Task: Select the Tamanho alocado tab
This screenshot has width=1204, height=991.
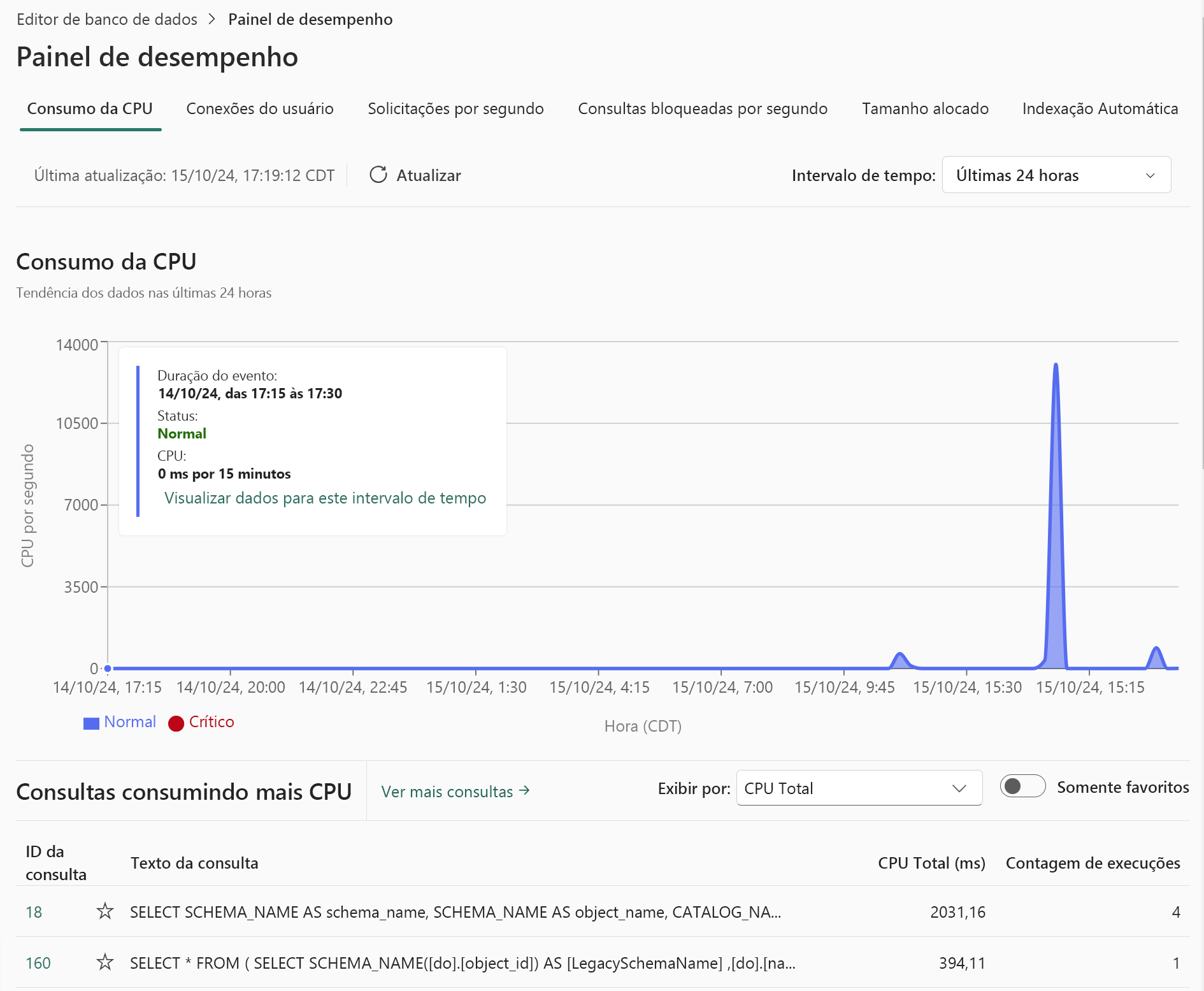Action: (925, 108)
